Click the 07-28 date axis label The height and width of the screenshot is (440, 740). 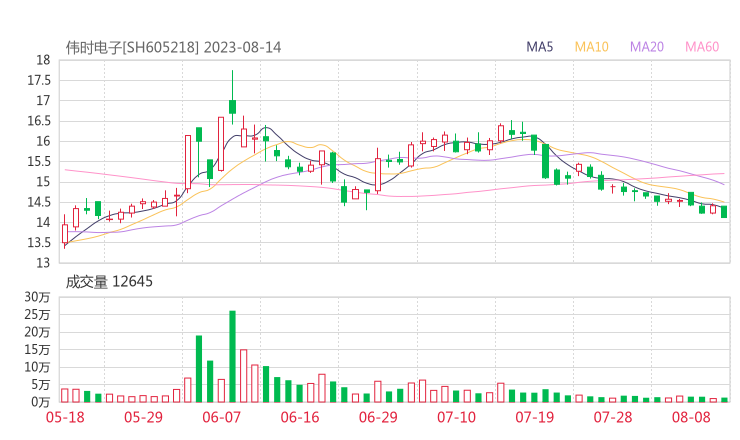613,417
